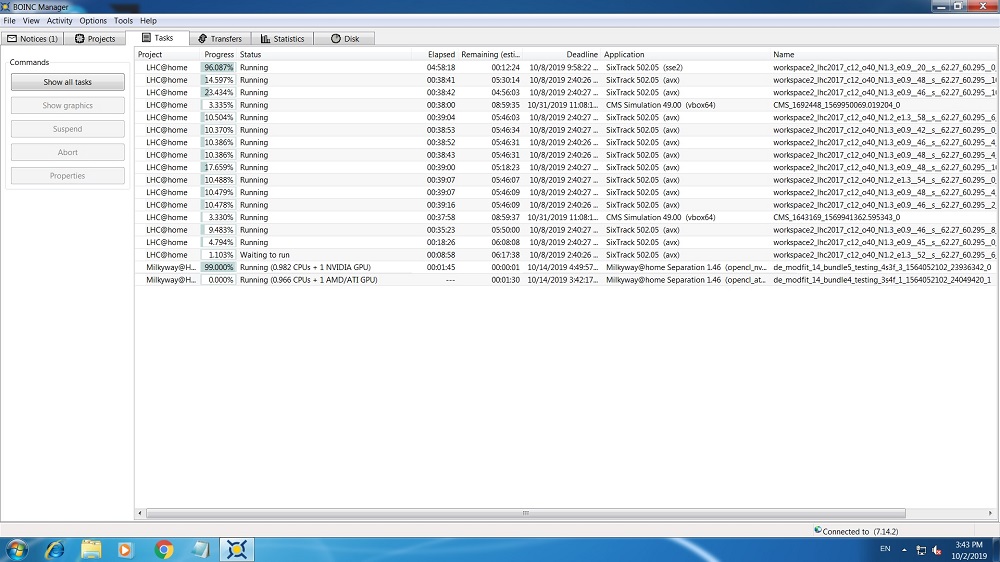Sort by the Project column header
1000x562 pixels.
(168, 55)
